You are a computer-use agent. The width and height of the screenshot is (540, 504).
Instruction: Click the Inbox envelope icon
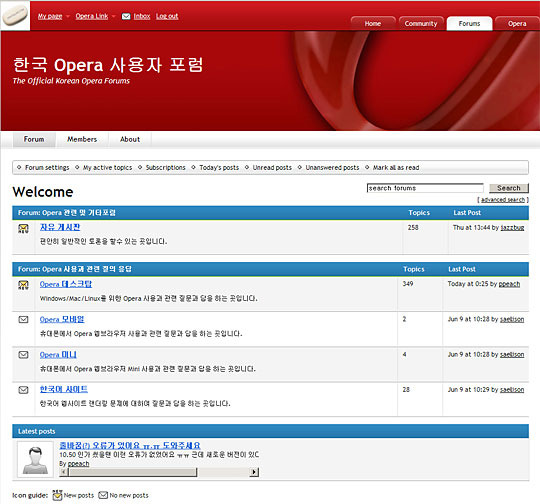(126, 16)
